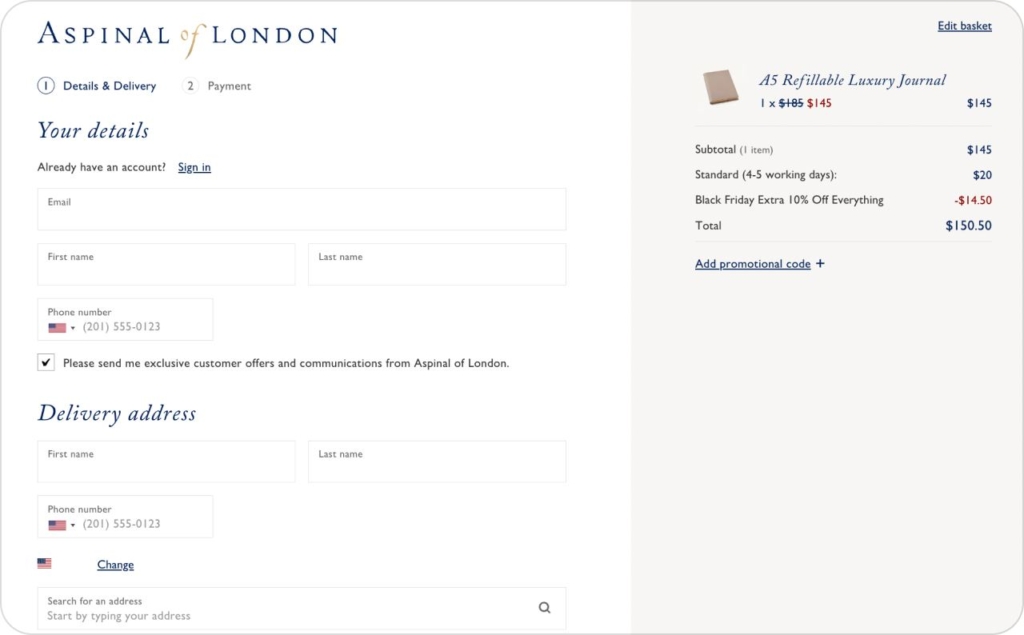Click the US flag in the delivery phone field
This screenshot has height=635, width=1024.
point(57,523)
